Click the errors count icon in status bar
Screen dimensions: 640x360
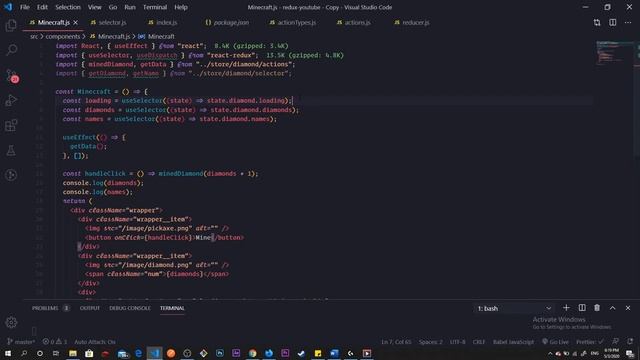tap(48, 342)
